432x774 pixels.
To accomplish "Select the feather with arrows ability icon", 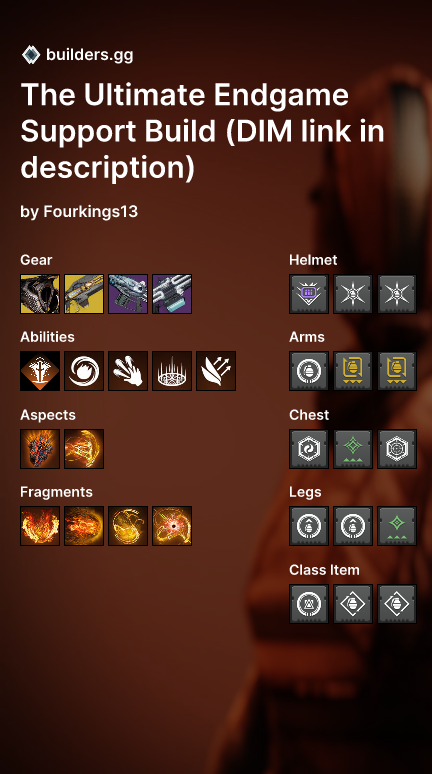I will 216,371.
